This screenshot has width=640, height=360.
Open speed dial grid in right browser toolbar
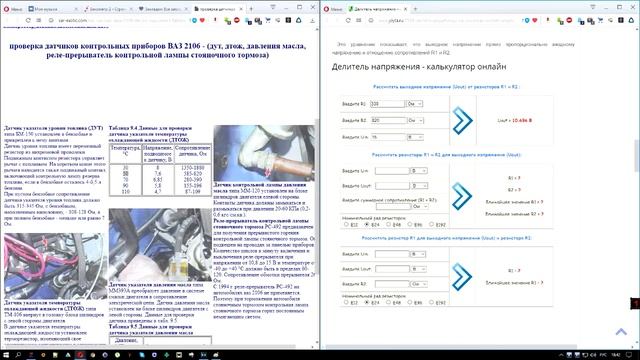[359, 20]
